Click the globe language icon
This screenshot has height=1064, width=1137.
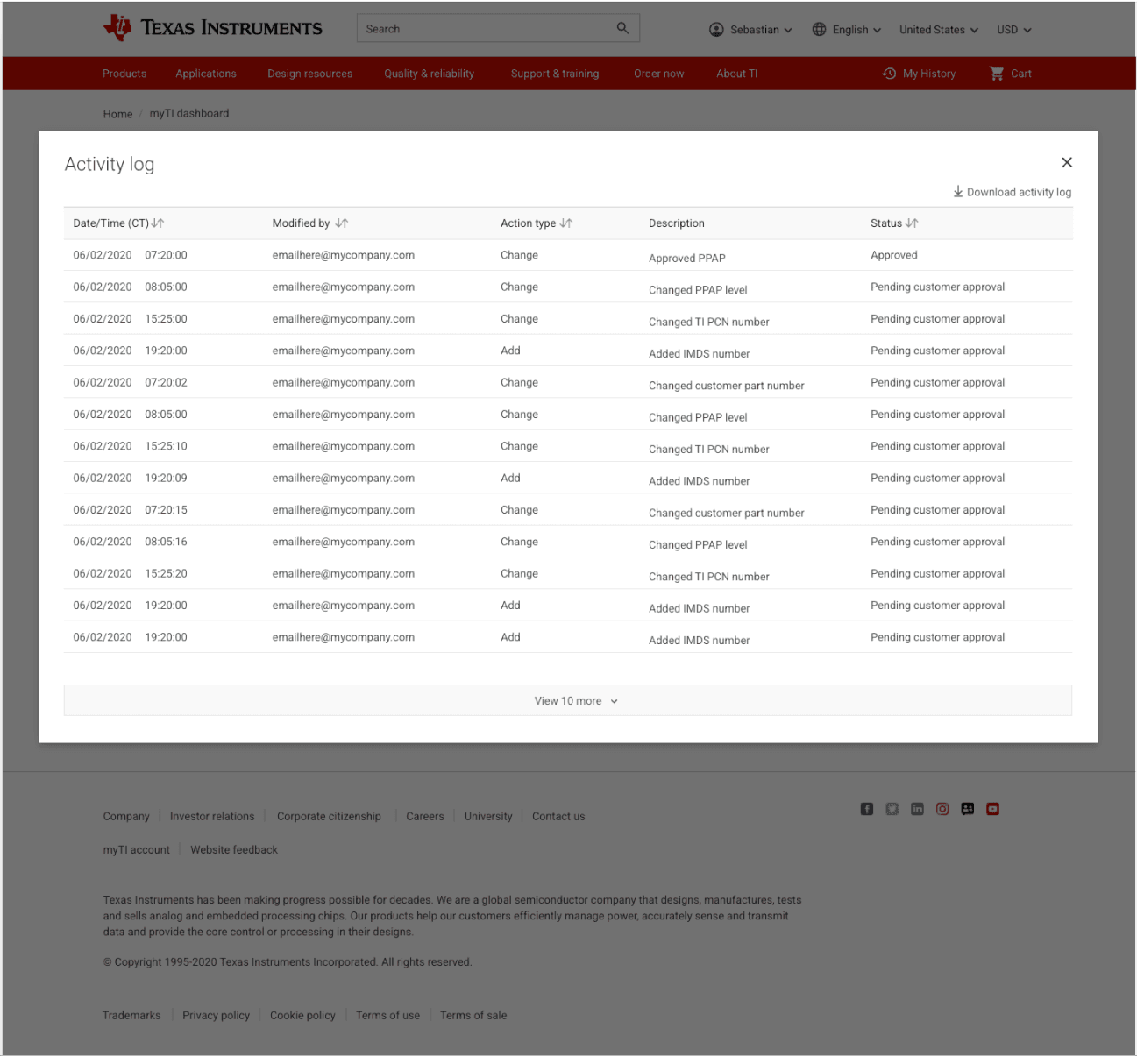(x=819, y=30)
